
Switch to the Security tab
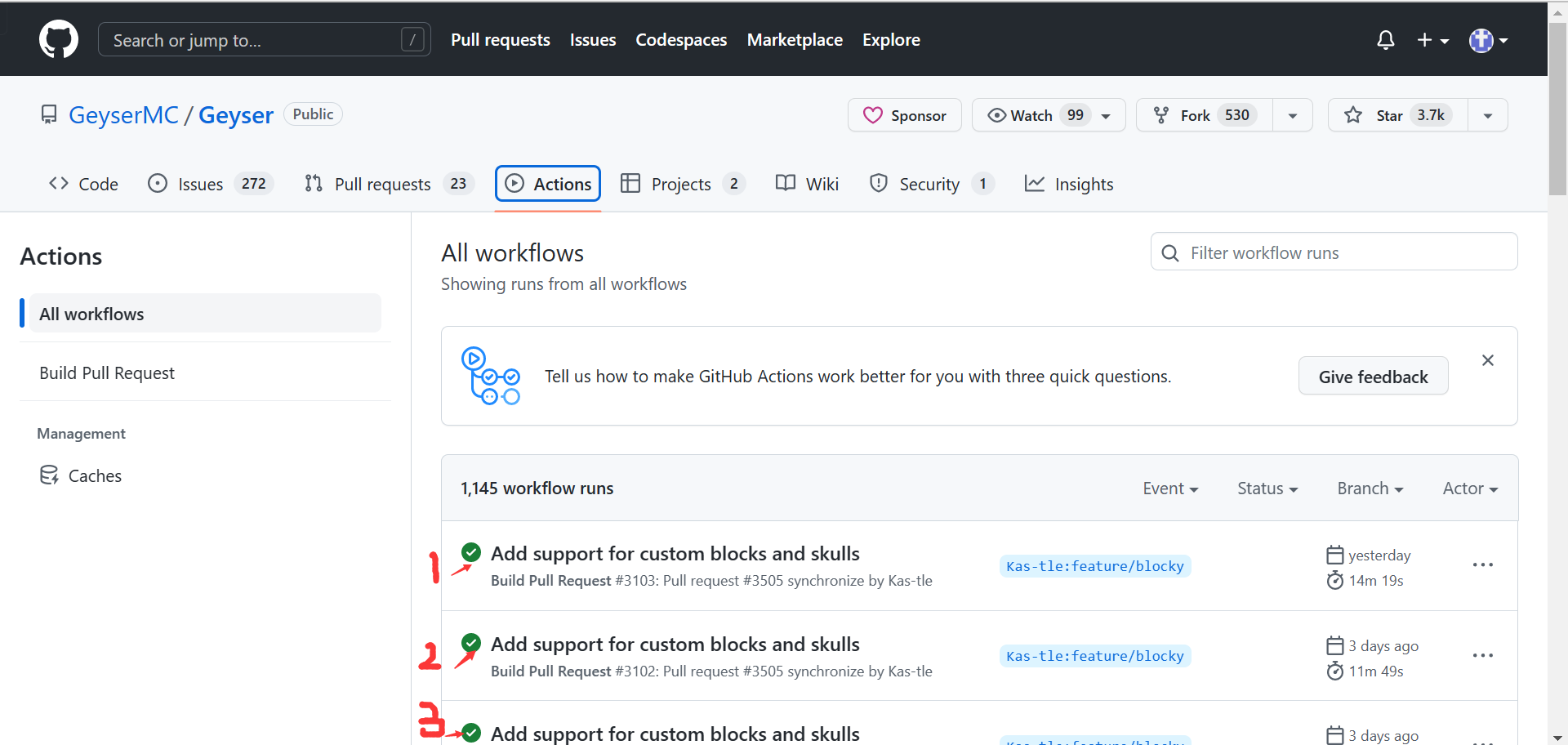coord(932,184)
